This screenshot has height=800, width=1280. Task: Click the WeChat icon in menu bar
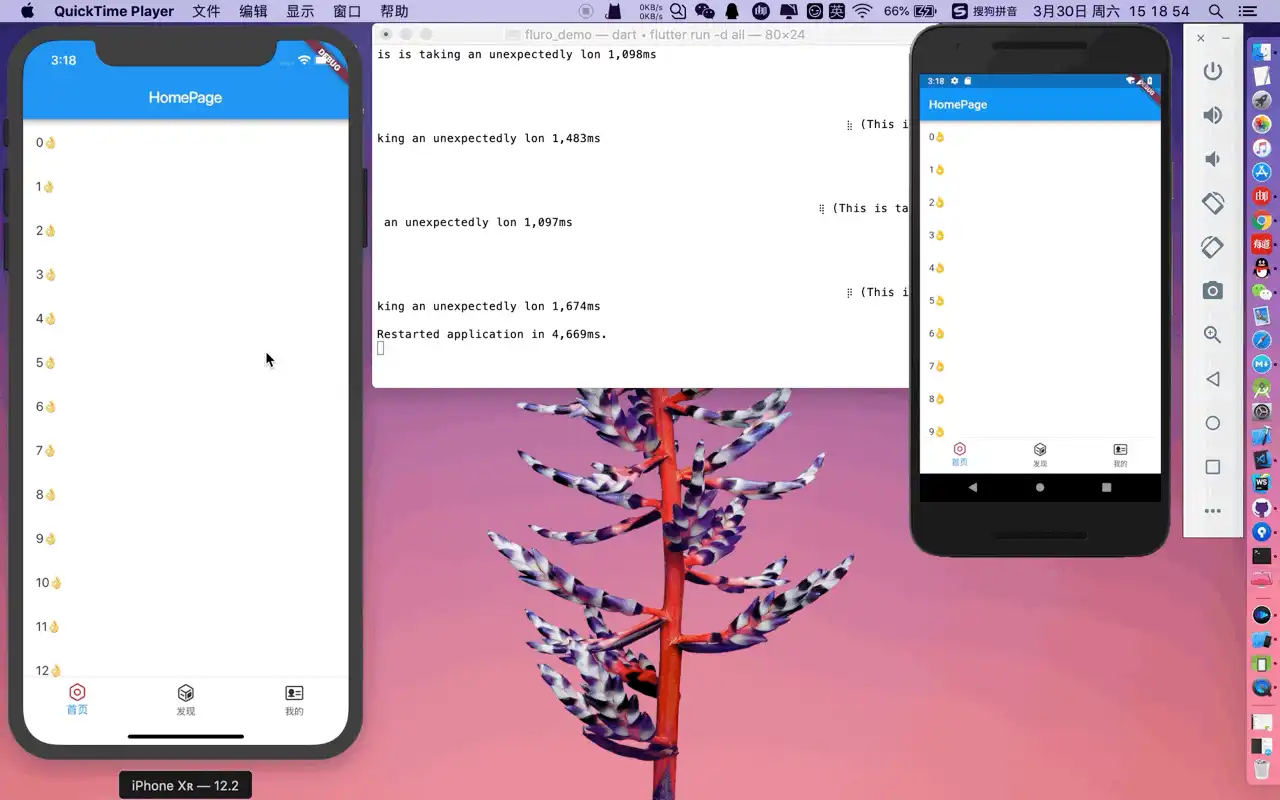[x=705, y=11]
